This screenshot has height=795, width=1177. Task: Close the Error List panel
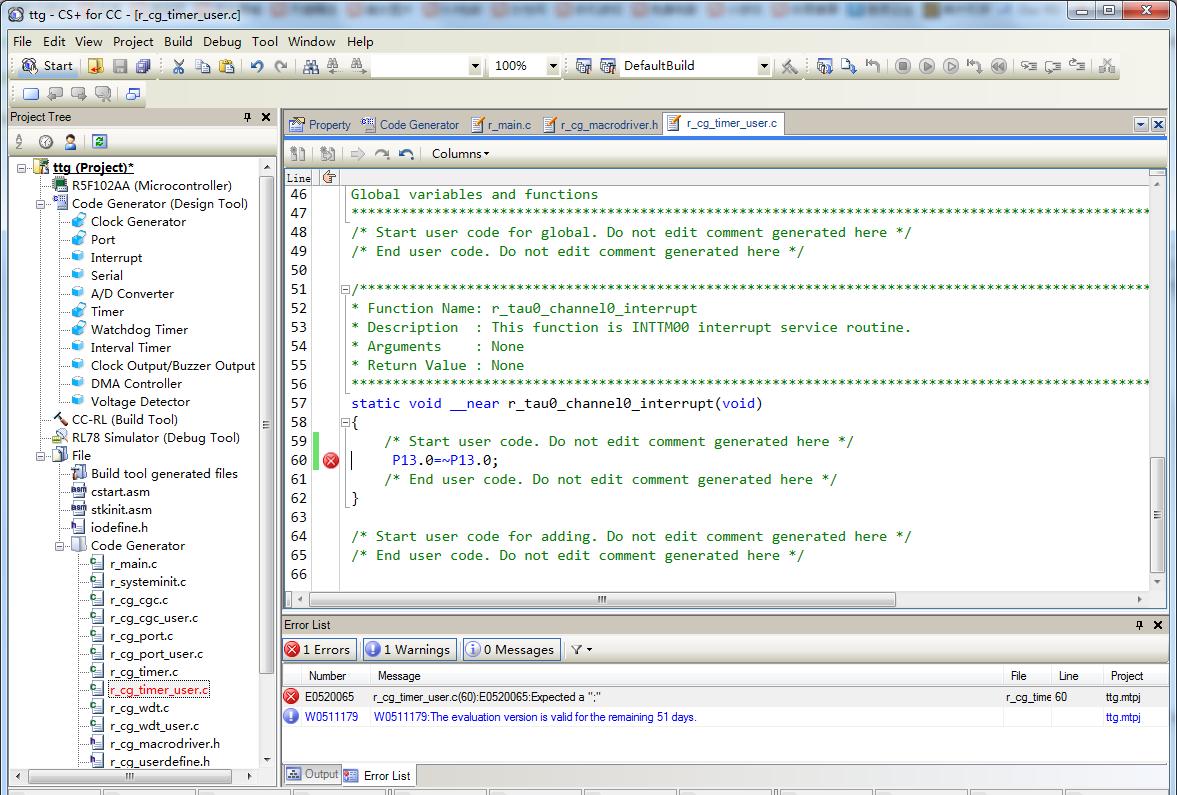(1157, 625)
